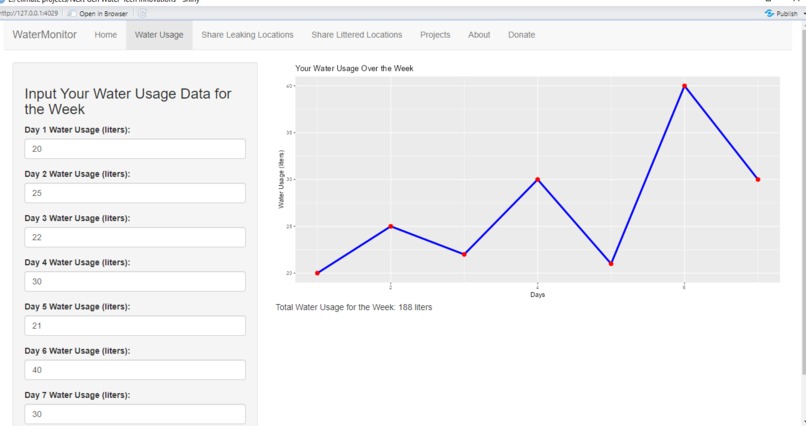Image resolution: width=806 pixels, height=426 pixels.
Task: Click the Open in Browser button
Action: pyautogui.click(x=98, y=13)
